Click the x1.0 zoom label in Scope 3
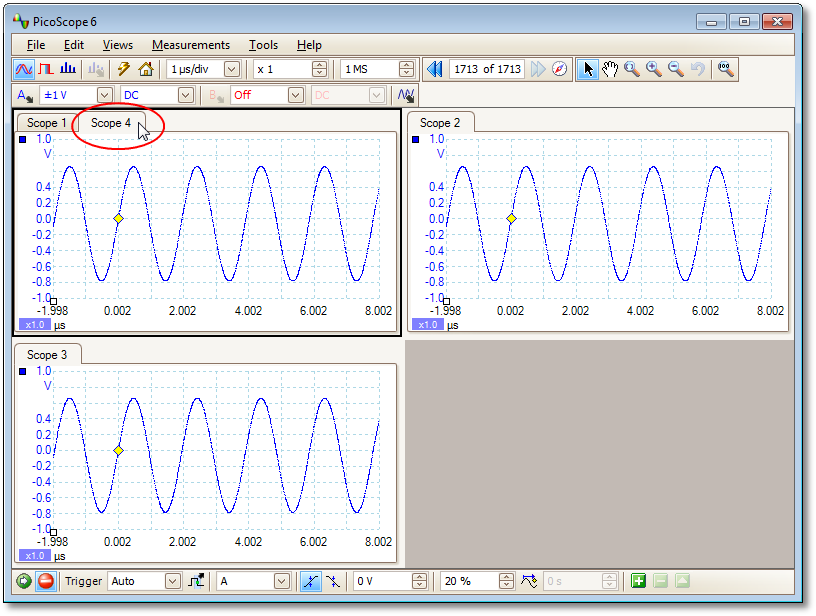This screenshot has width=816, height=616. pos(35,556)
